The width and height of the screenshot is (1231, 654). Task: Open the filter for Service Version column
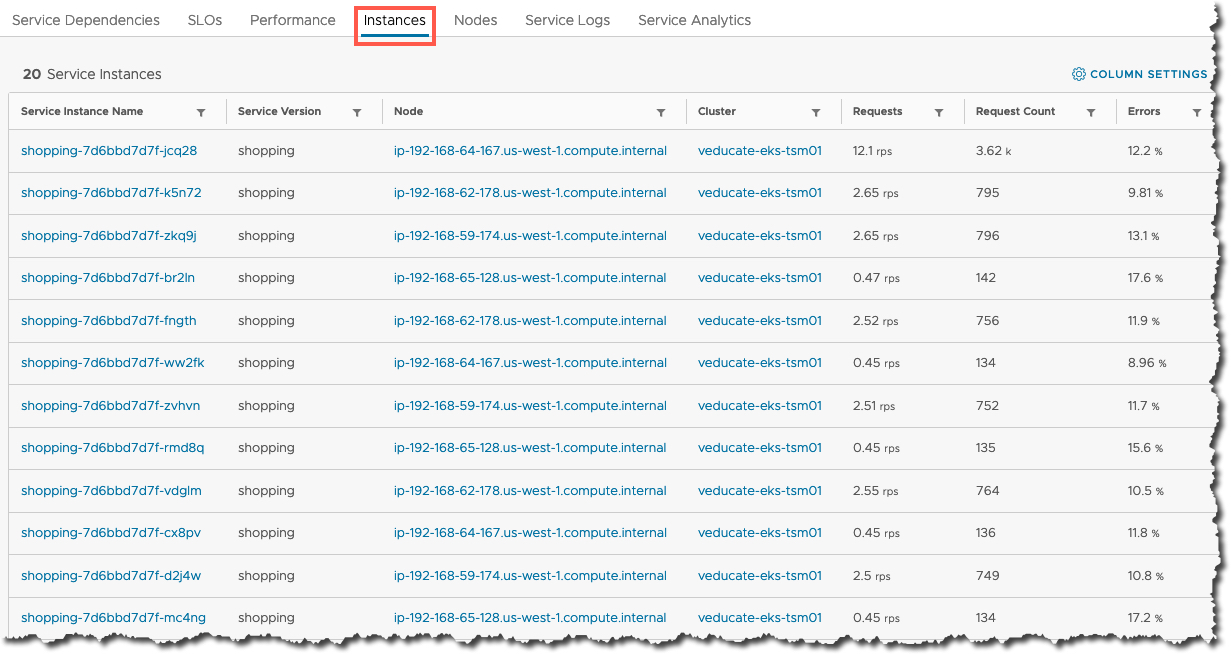357,113
